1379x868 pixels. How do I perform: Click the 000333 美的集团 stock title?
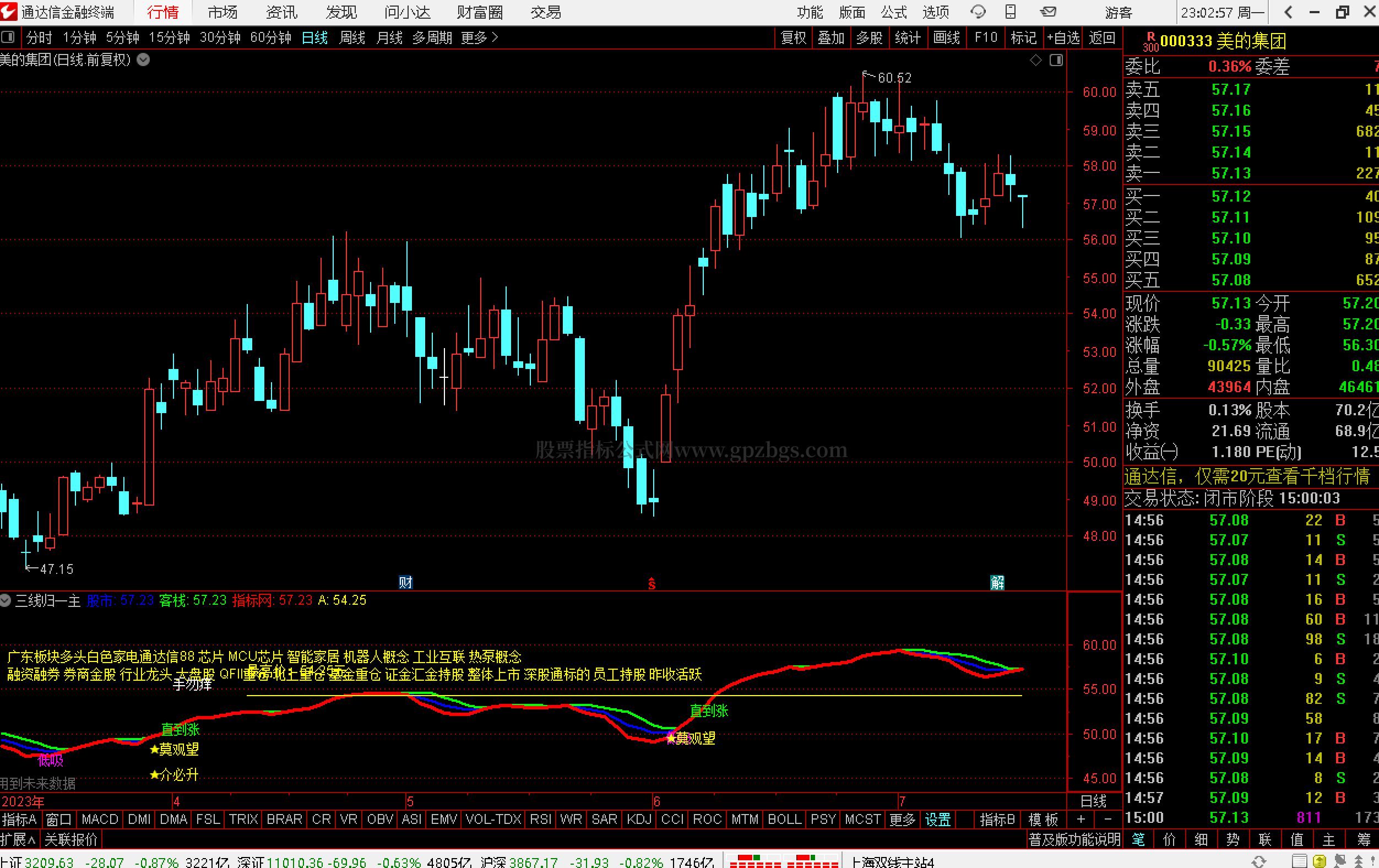(x=1223, y=41)
